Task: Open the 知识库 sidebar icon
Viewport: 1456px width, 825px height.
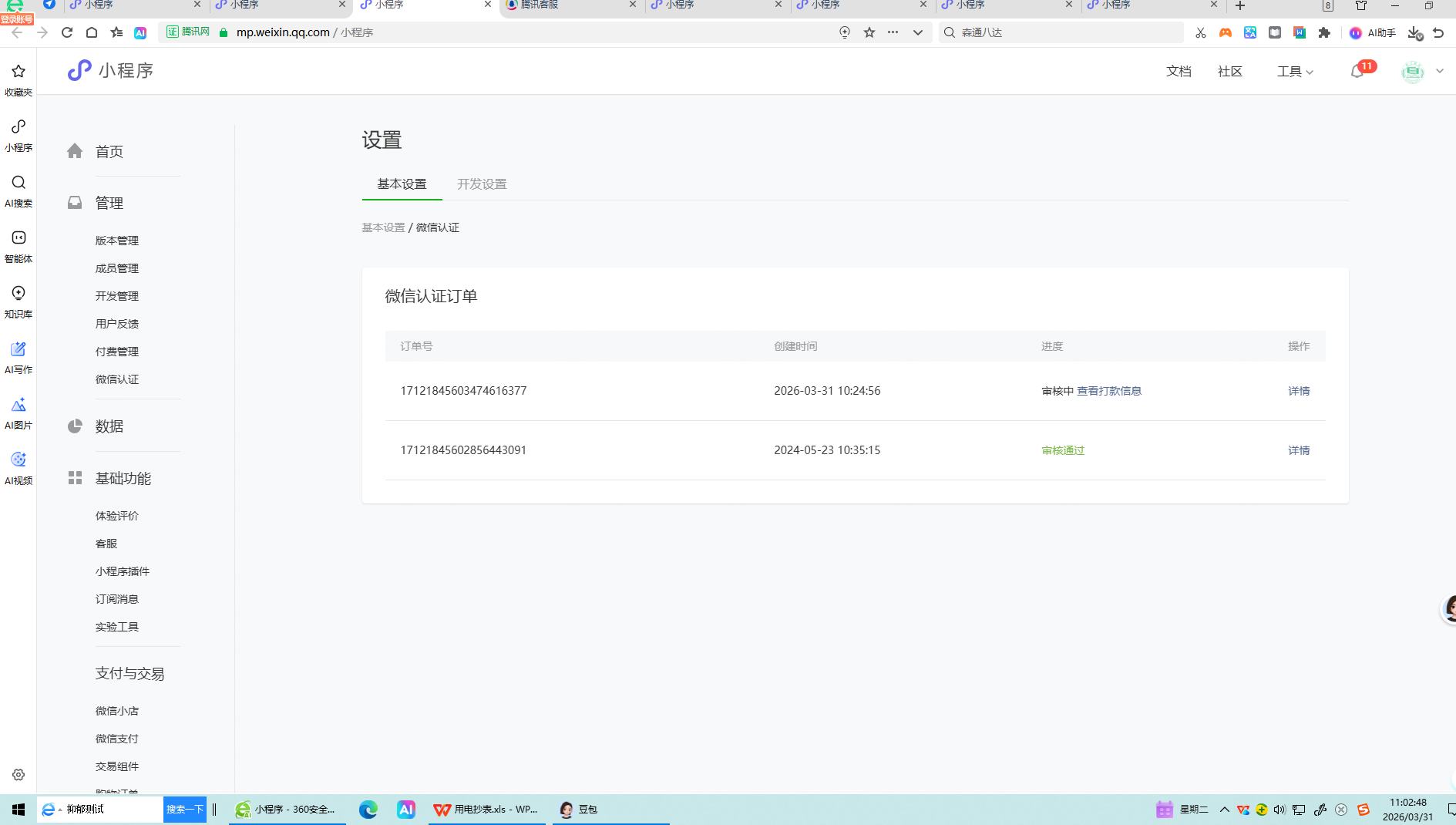Action: coord(18,301)
